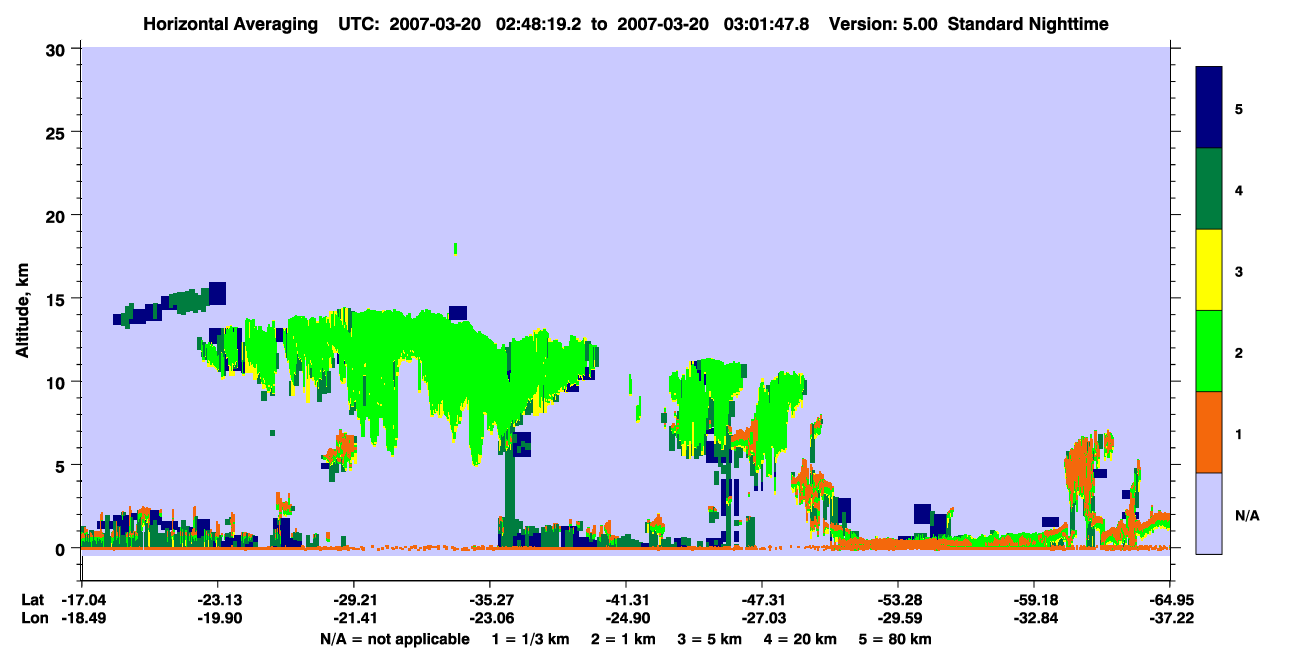The image size is (1300, 667).
Task: Click latitude value -35.27
Action: tap(490, 600)
